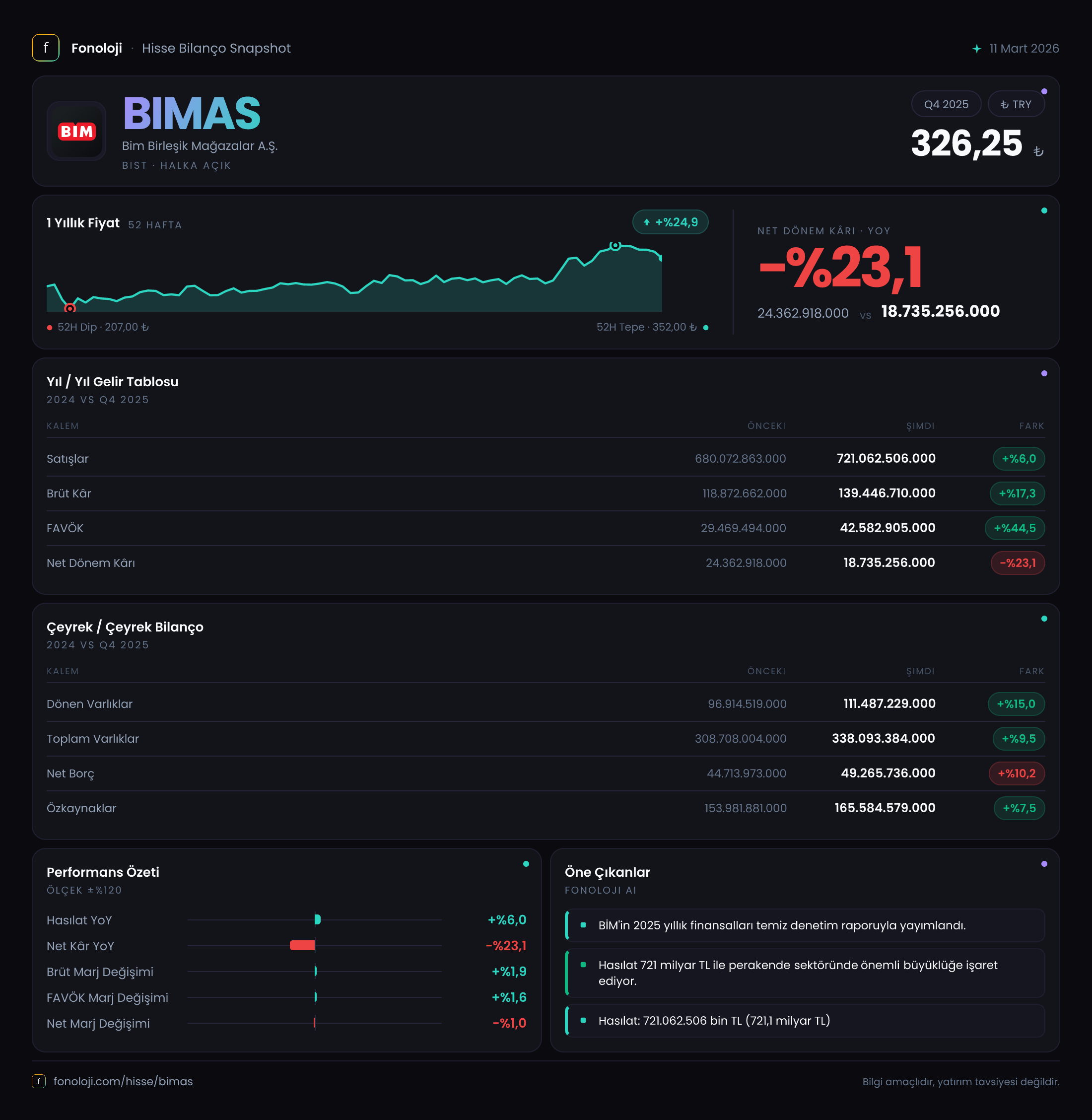Click the purple dot on Gelir Tablosu card
This screenshot has width=1092, height=1120.
pos(1044,373)
